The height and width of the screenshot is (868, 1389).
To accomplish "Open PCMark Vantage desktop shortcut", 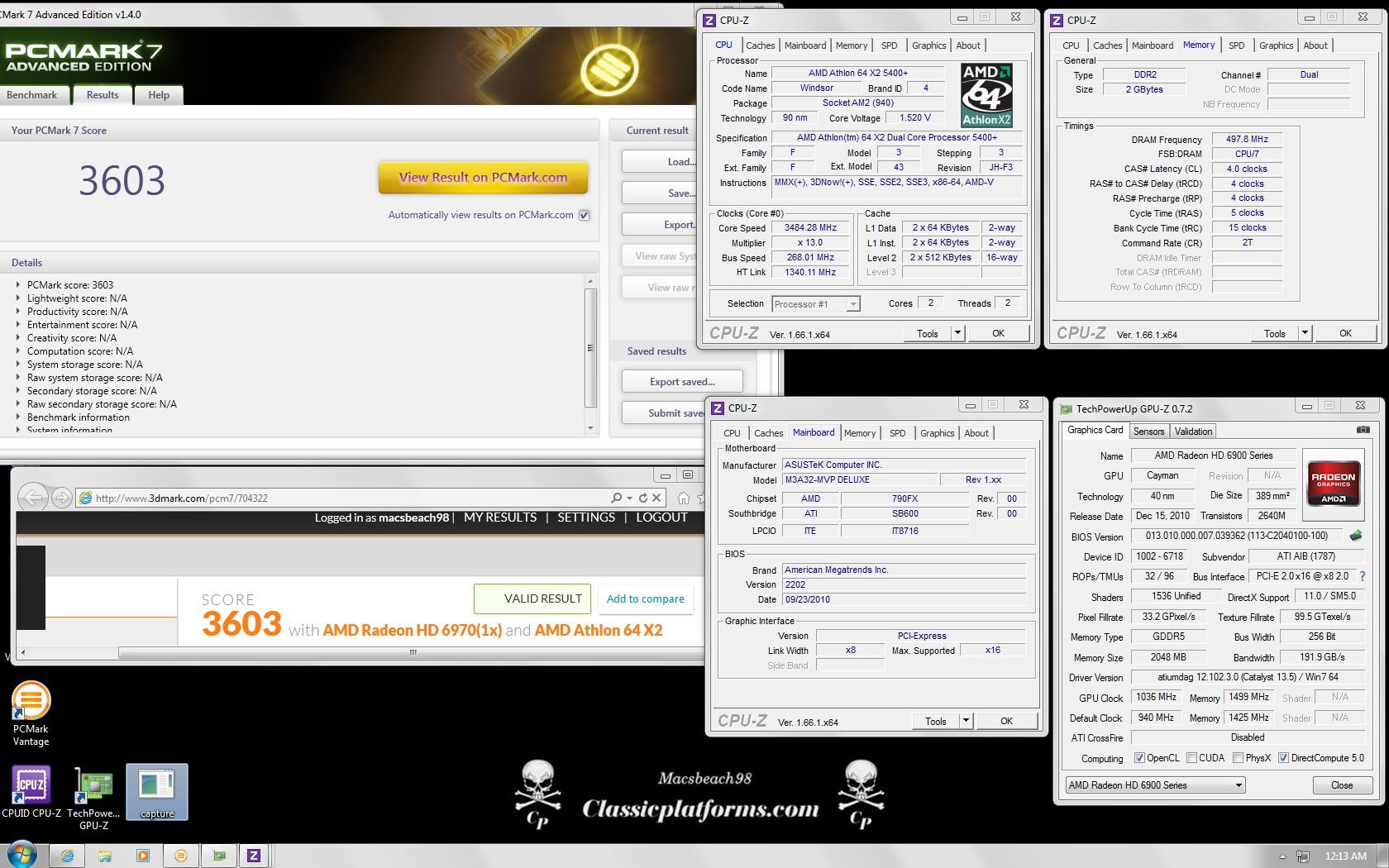I will point(31,713).
